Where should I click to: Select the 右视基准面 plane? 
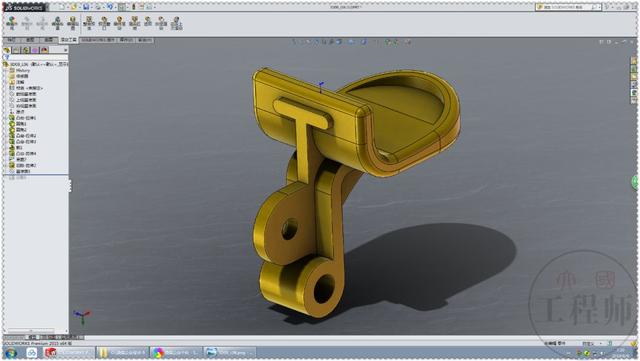coord(26,106)
